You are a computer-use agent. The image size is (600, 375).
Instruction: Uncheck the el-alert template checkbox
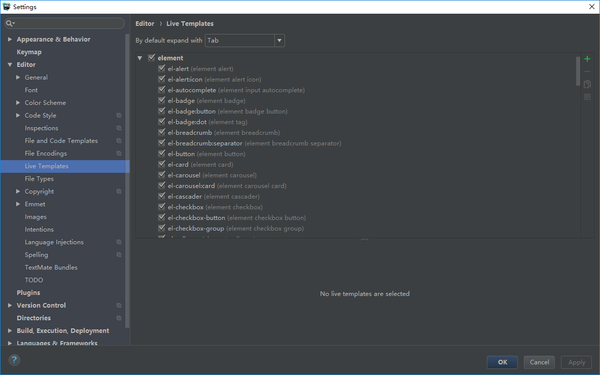161,68
